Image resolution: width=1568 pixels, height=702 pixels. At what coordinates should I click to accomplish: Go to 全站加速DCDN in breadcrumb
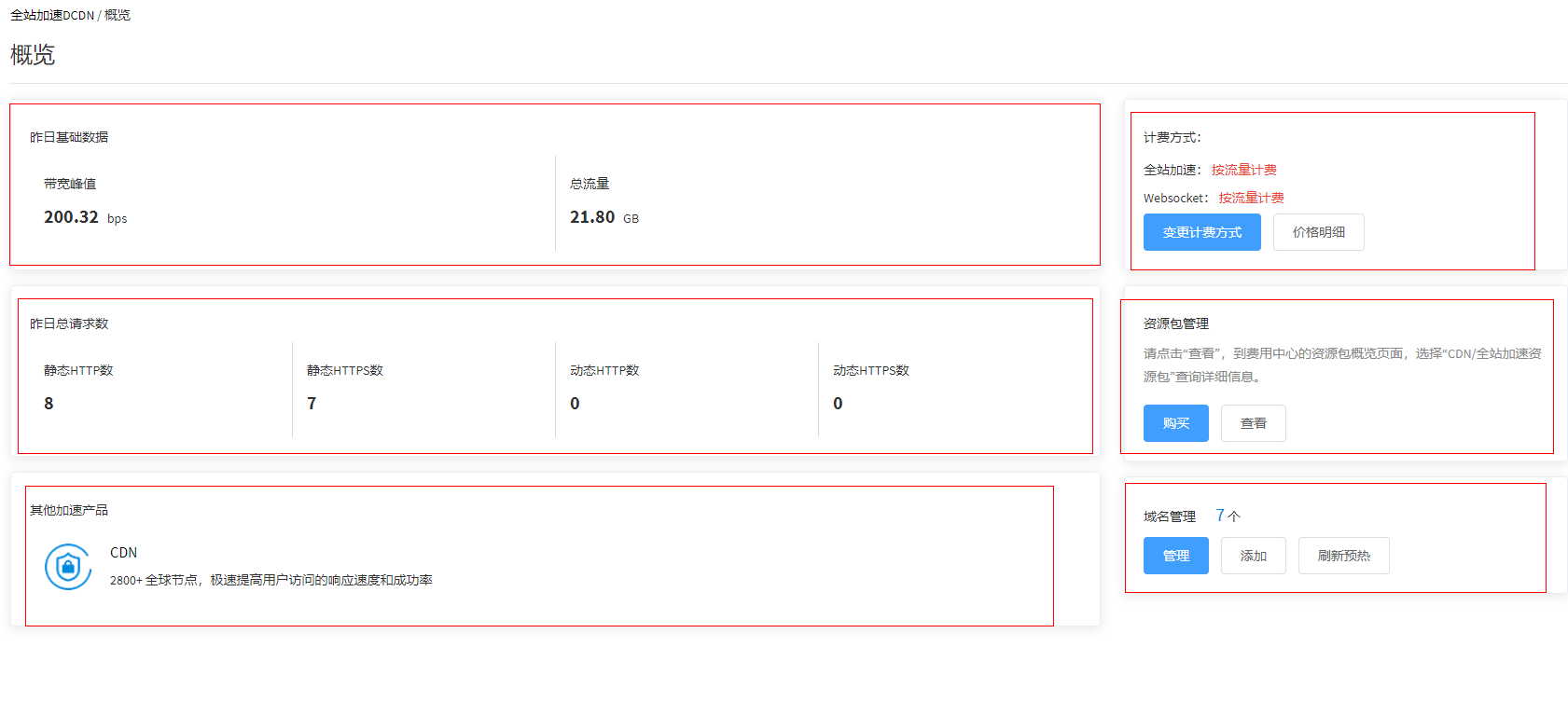[x=52, y=15]
